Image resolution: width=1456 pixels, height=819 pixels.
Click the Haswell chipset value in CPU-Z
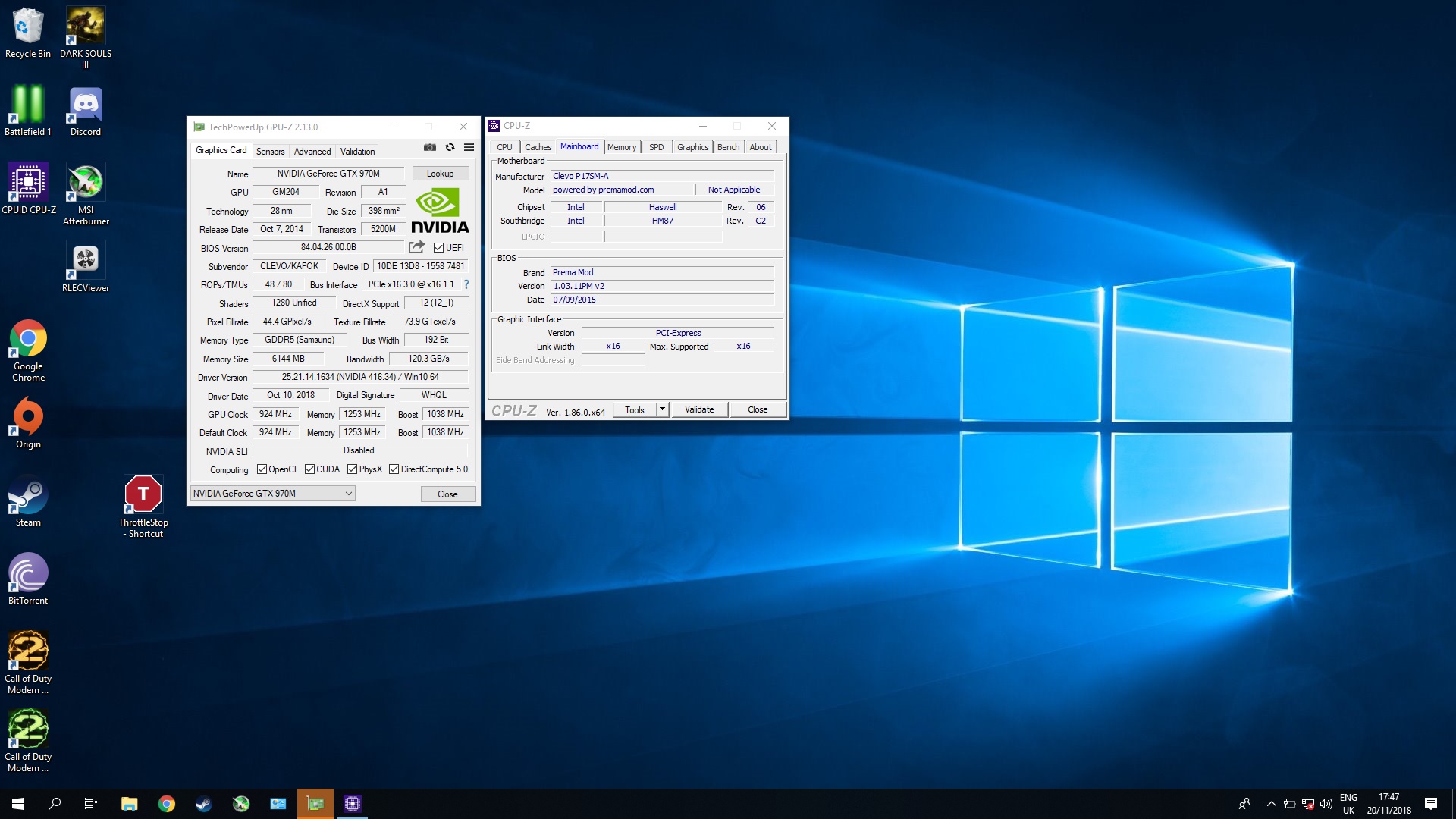663,207
